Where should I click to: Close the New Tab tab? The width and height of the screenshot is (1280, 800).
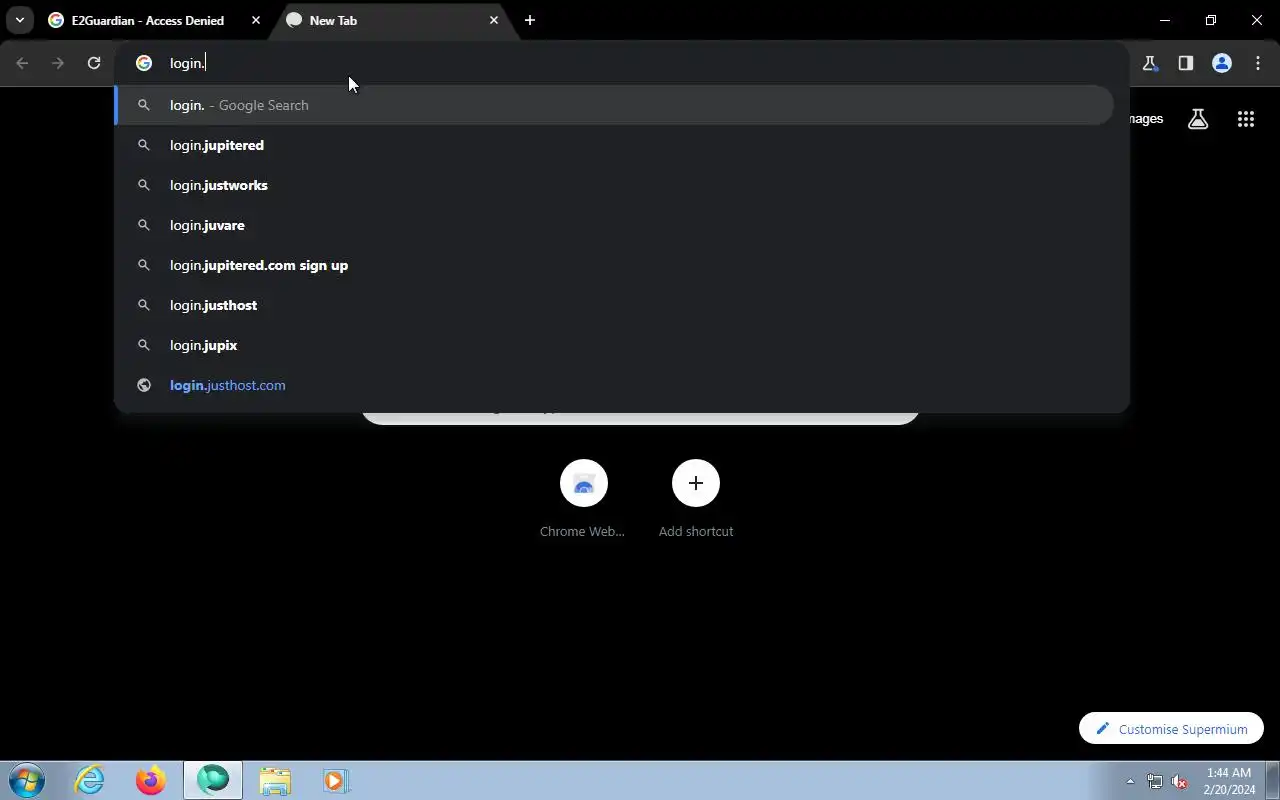494,20
